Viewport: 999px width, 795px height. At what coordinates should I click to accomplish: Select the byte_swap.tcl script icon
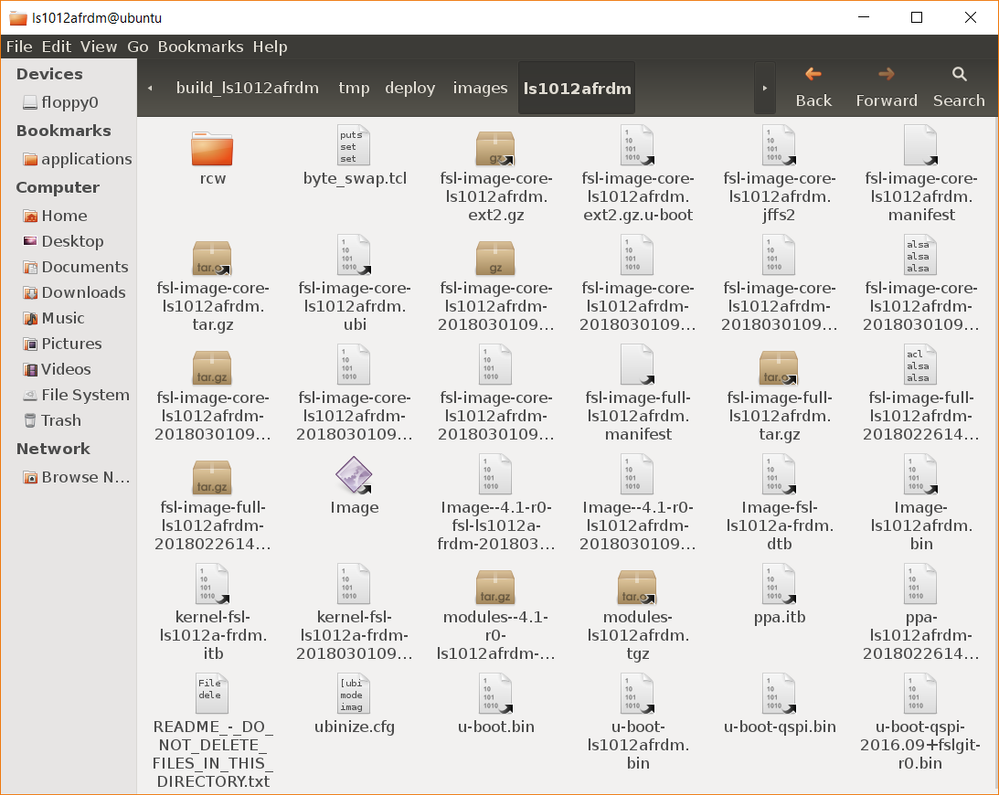pos(353,145)
